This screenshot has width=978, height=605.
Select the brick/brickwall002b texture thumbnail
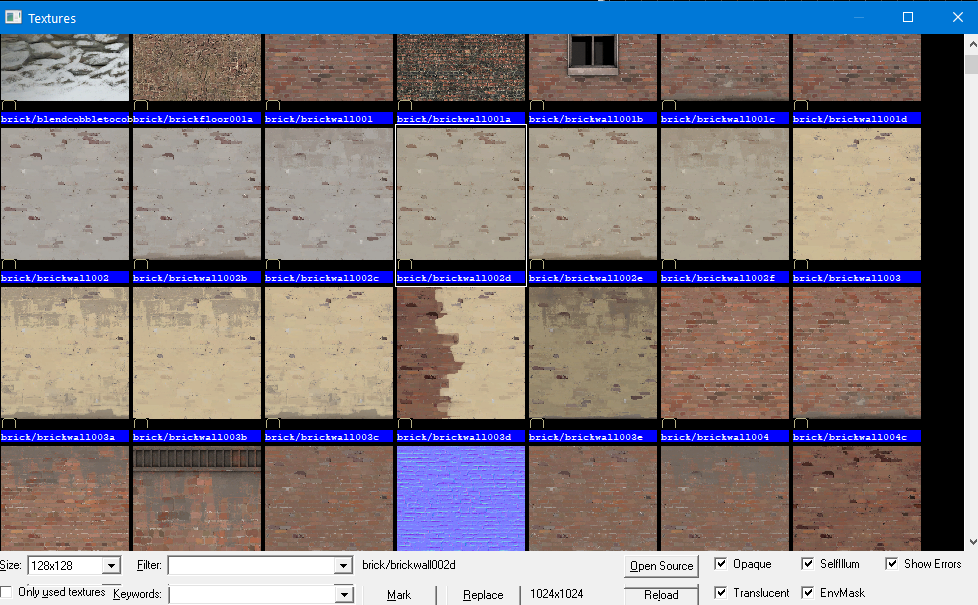(x=197, y=194)
